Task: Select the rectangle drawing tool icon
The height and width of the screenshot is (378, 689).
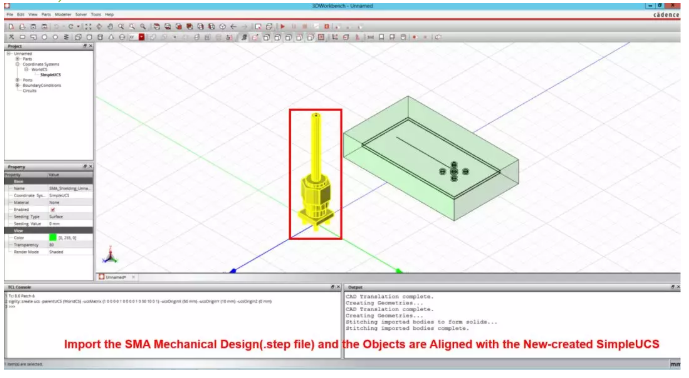Action: coord(22,37)
